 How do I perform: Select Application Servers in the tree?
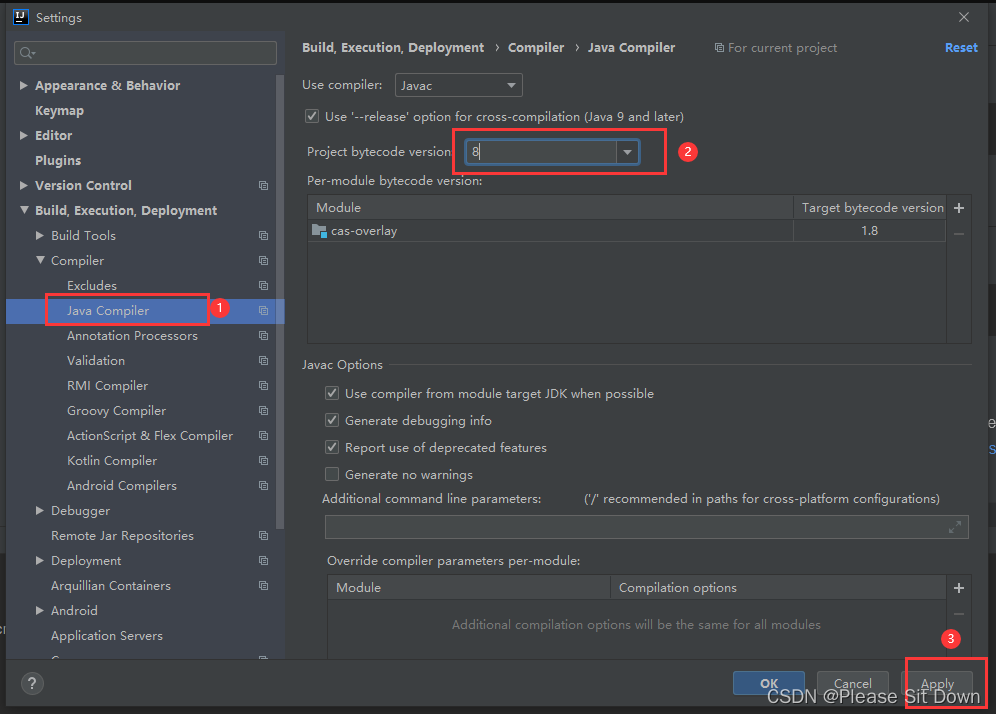[x=107, y=636]
